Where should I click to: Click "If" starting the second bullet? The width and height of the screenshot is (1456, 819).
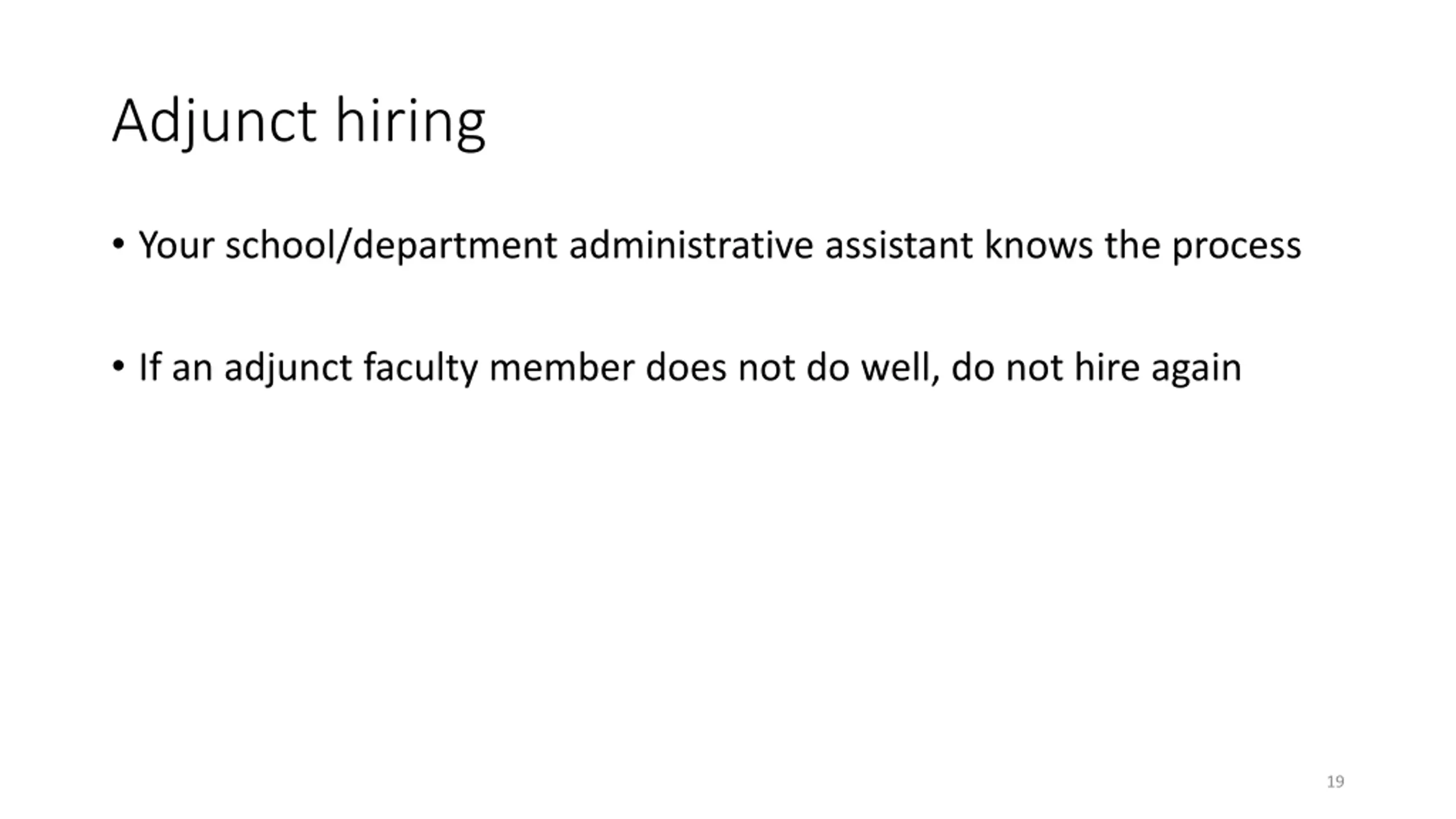click(x=150, y=367)
